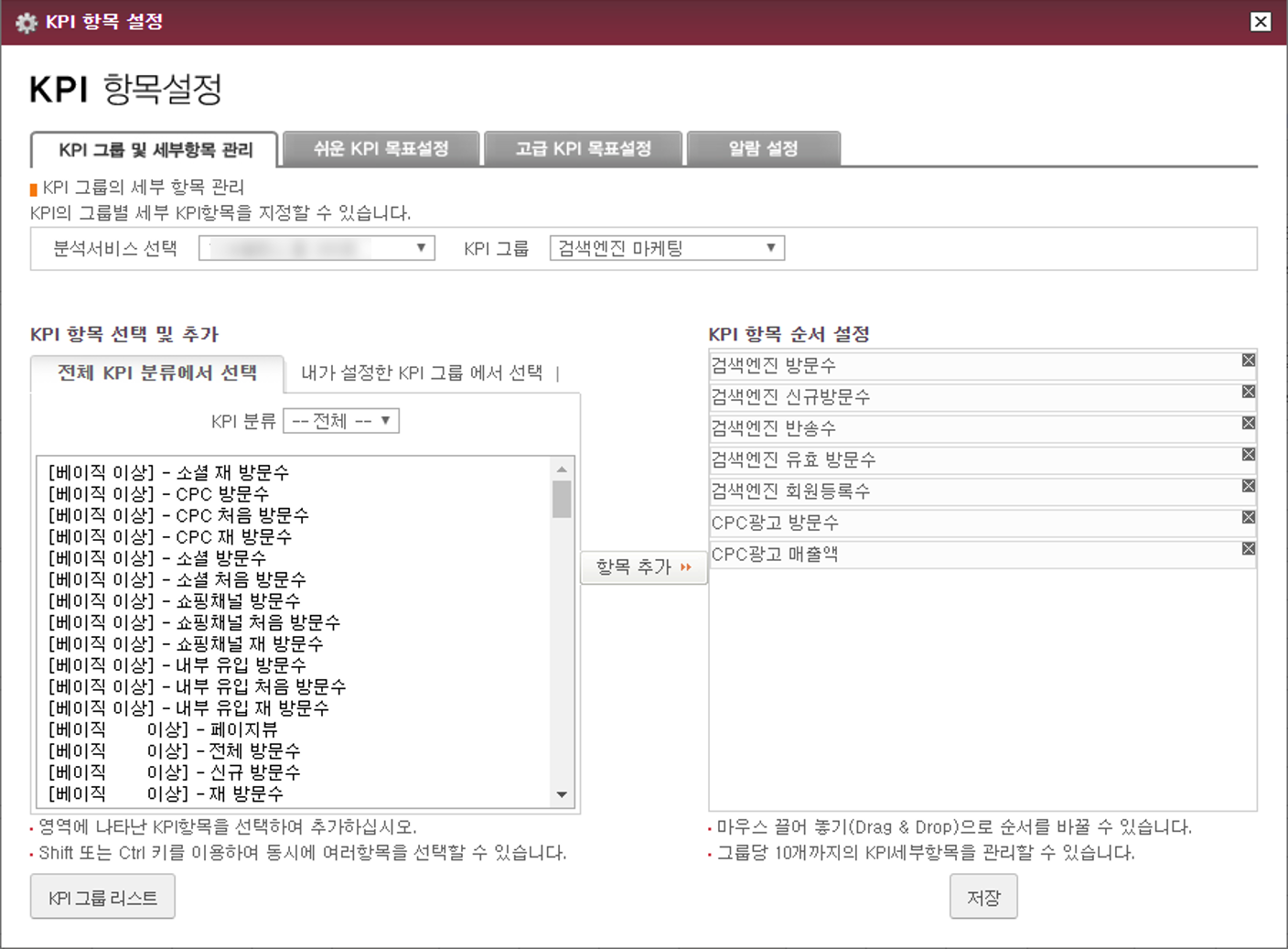
Task: Remove 검색엔진 유효 방문수 via X icon
Action: 1248,455
